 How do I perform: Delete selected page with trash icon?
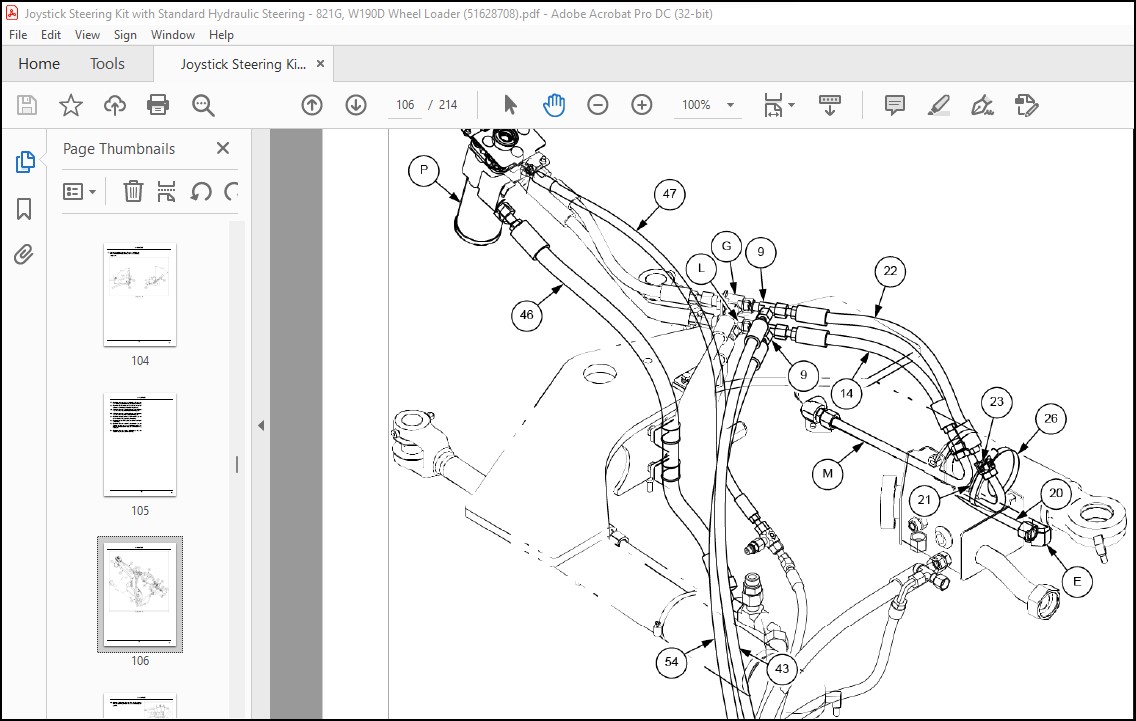pos(133,191)
